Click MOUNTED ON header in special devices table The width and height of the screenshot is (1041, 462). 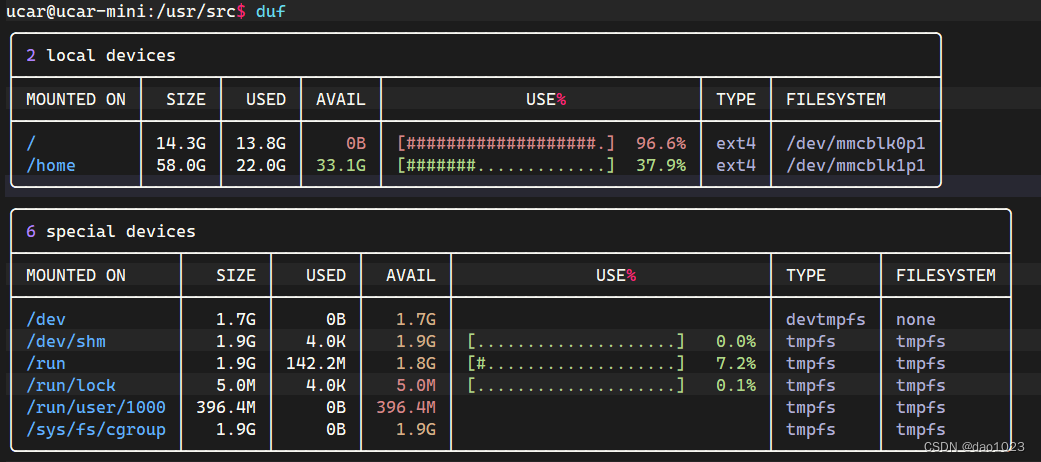(x=76, y=275)
